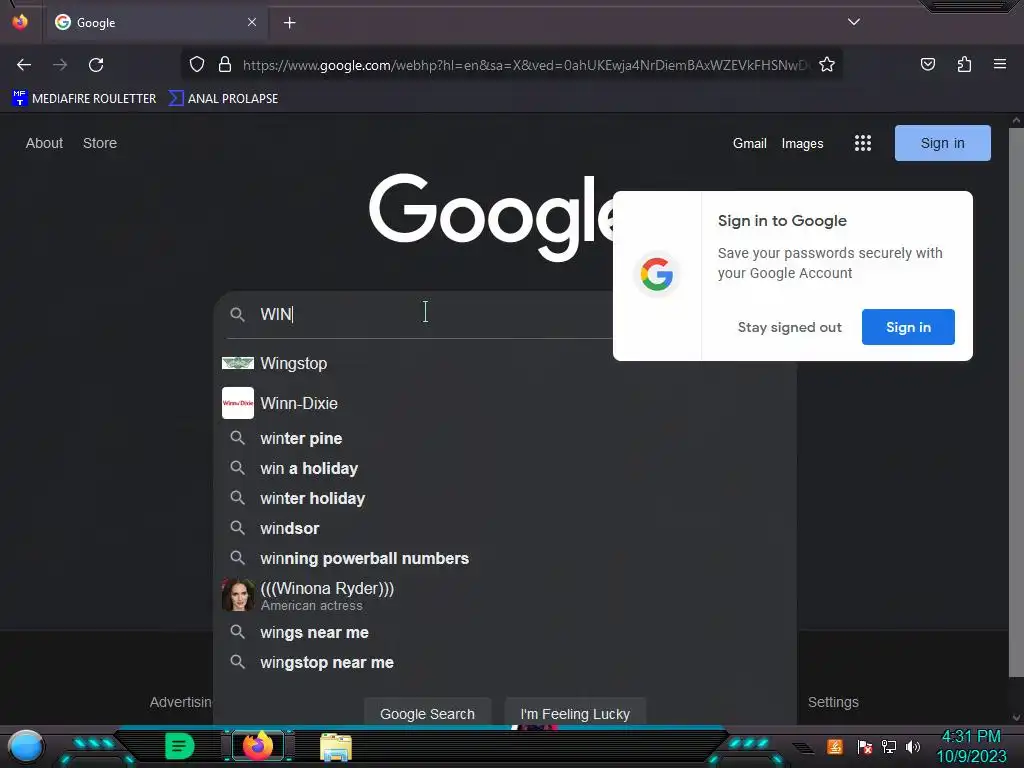Click the volume speaker tray icon
Image resolution: width=1024 pixels, height=768 pixels.
pos(913,746)
